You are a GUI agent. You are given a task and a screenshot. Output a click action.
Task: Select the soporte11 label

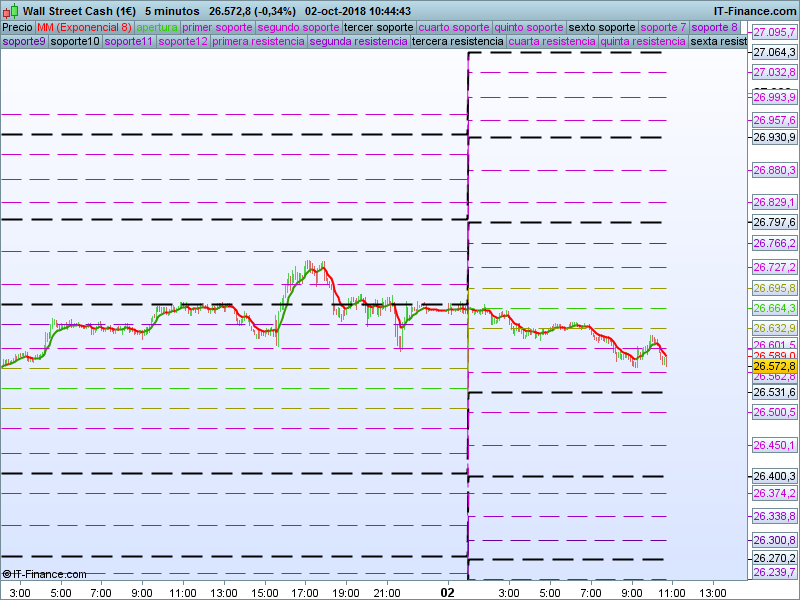(x=129, y=41)
